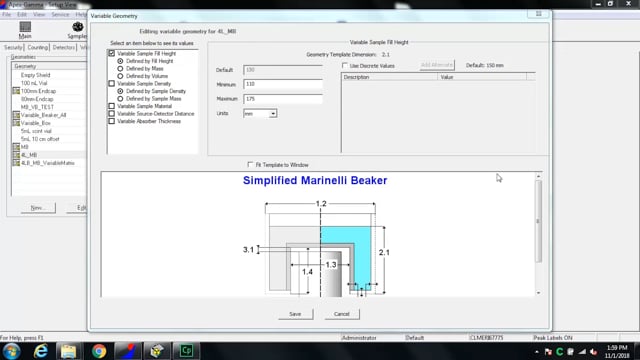640x360 pixels.
Task: Open the Samples toolbar icon
Action: click(x=78, y=27)
